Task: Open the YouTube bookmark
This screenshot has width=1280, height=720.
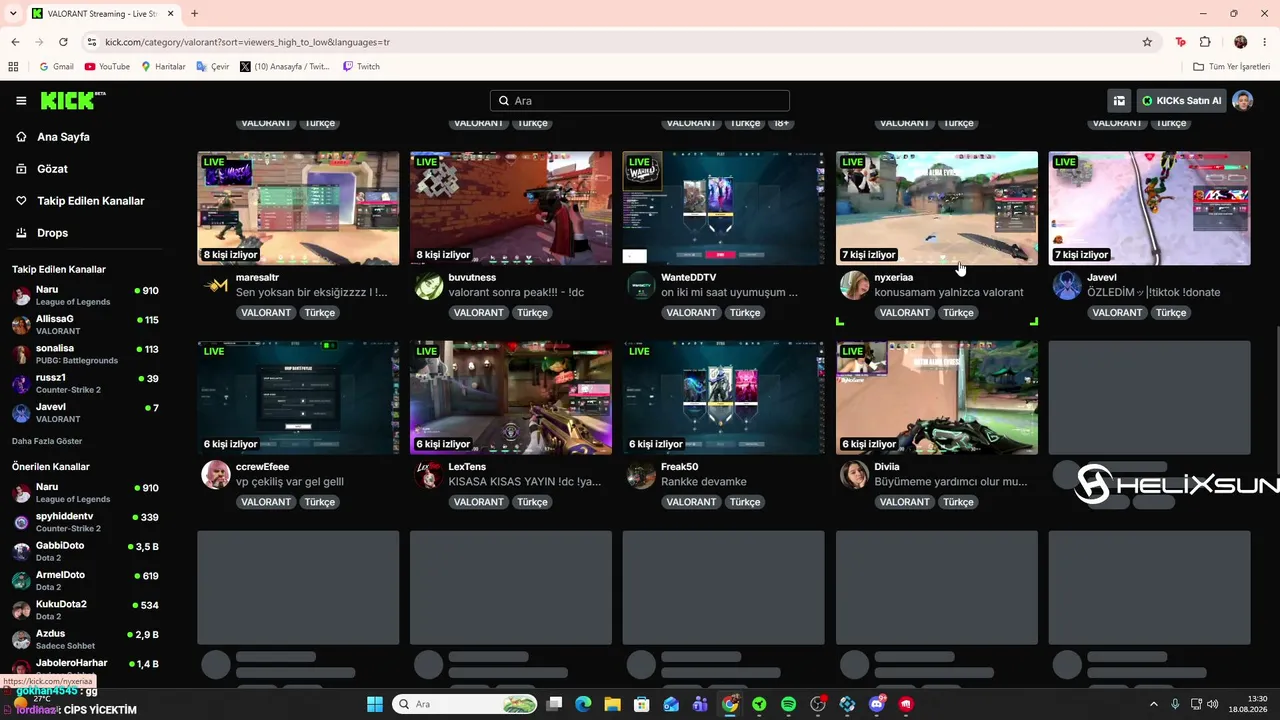Action: coord(108,67)
